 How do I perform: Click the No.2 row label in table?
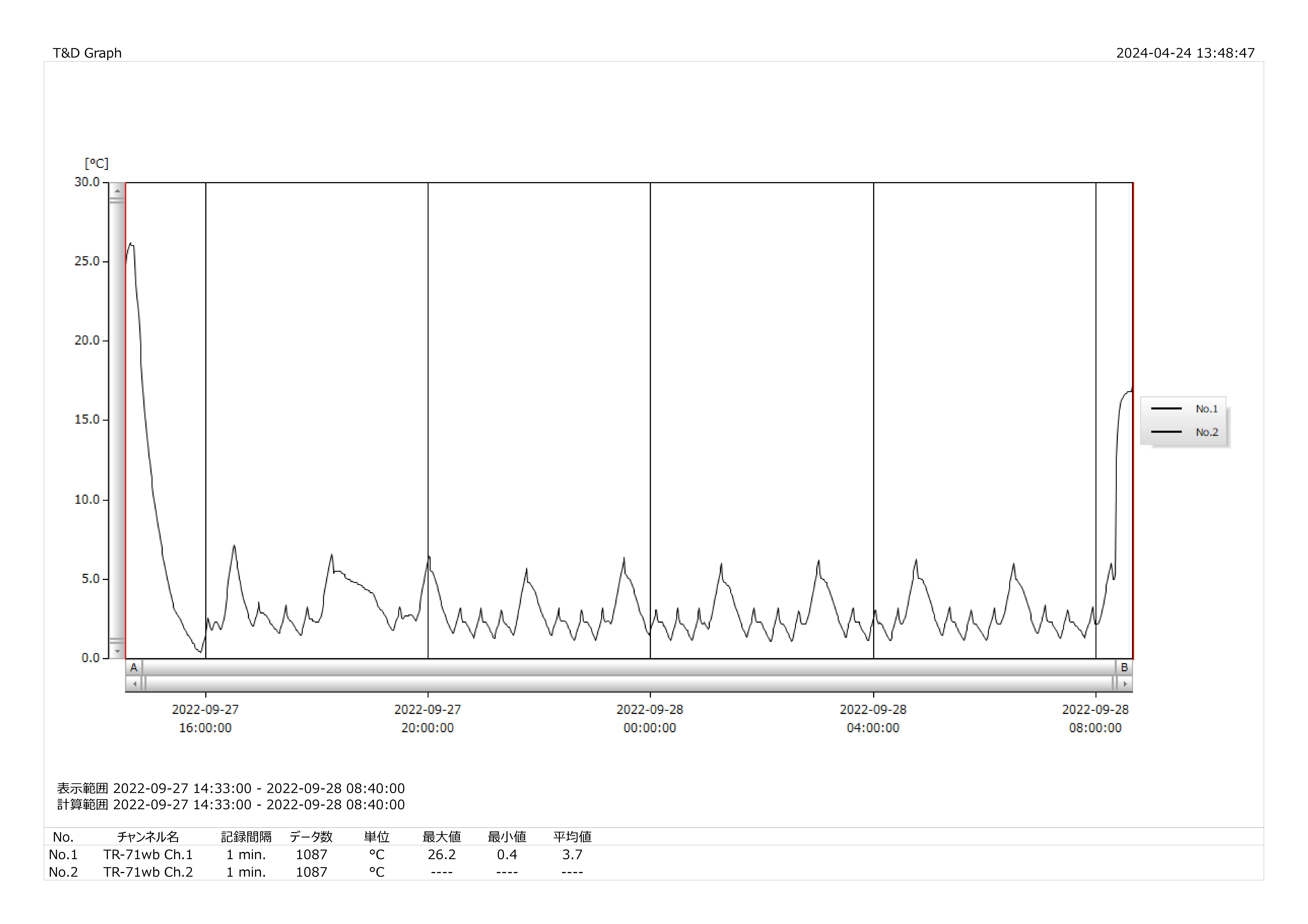(63, 872)
